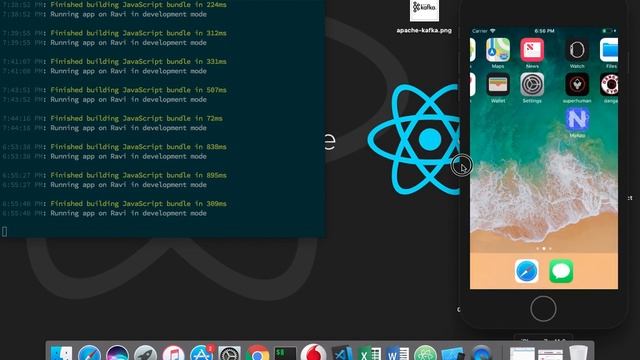This screenshot has width=640, height=360.
Task: Open the Wallet app in the simulator
Action: 498,84
